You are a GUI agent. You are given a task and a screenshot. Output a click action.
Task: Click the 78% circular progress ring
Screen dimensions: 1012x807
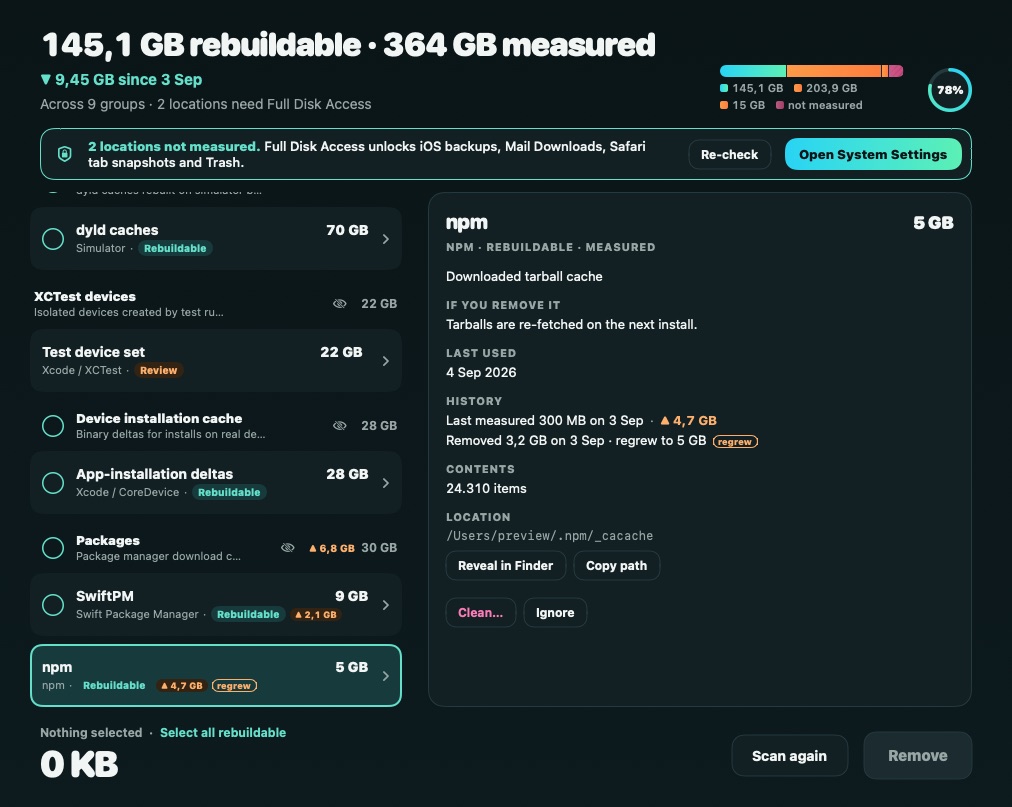coord(949,90)
